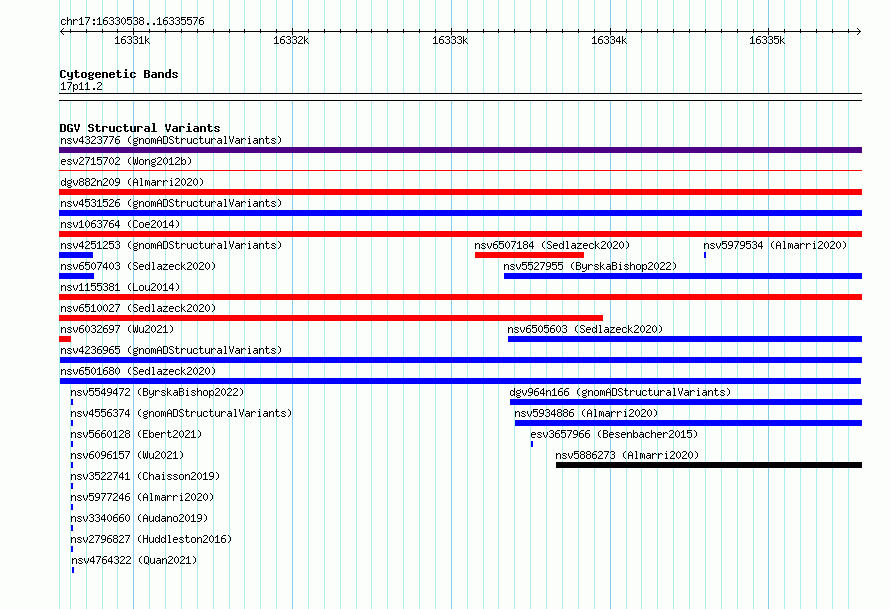Click the DGV Structural Variants track title
Image resolution: width=890 pixels, height=609 pixels.
tap(140, 128)
